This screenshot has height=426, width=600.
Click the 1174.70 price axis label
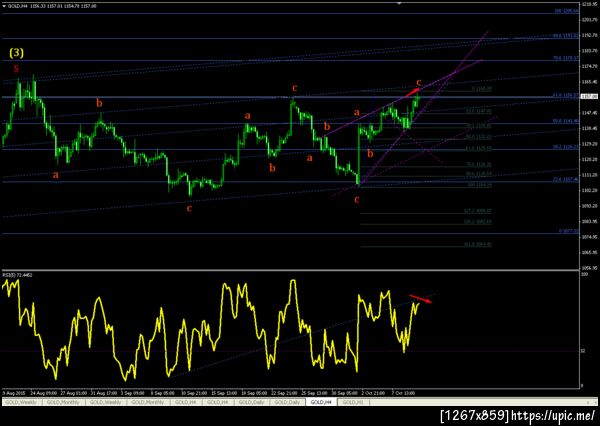click(x=589, y=66)
